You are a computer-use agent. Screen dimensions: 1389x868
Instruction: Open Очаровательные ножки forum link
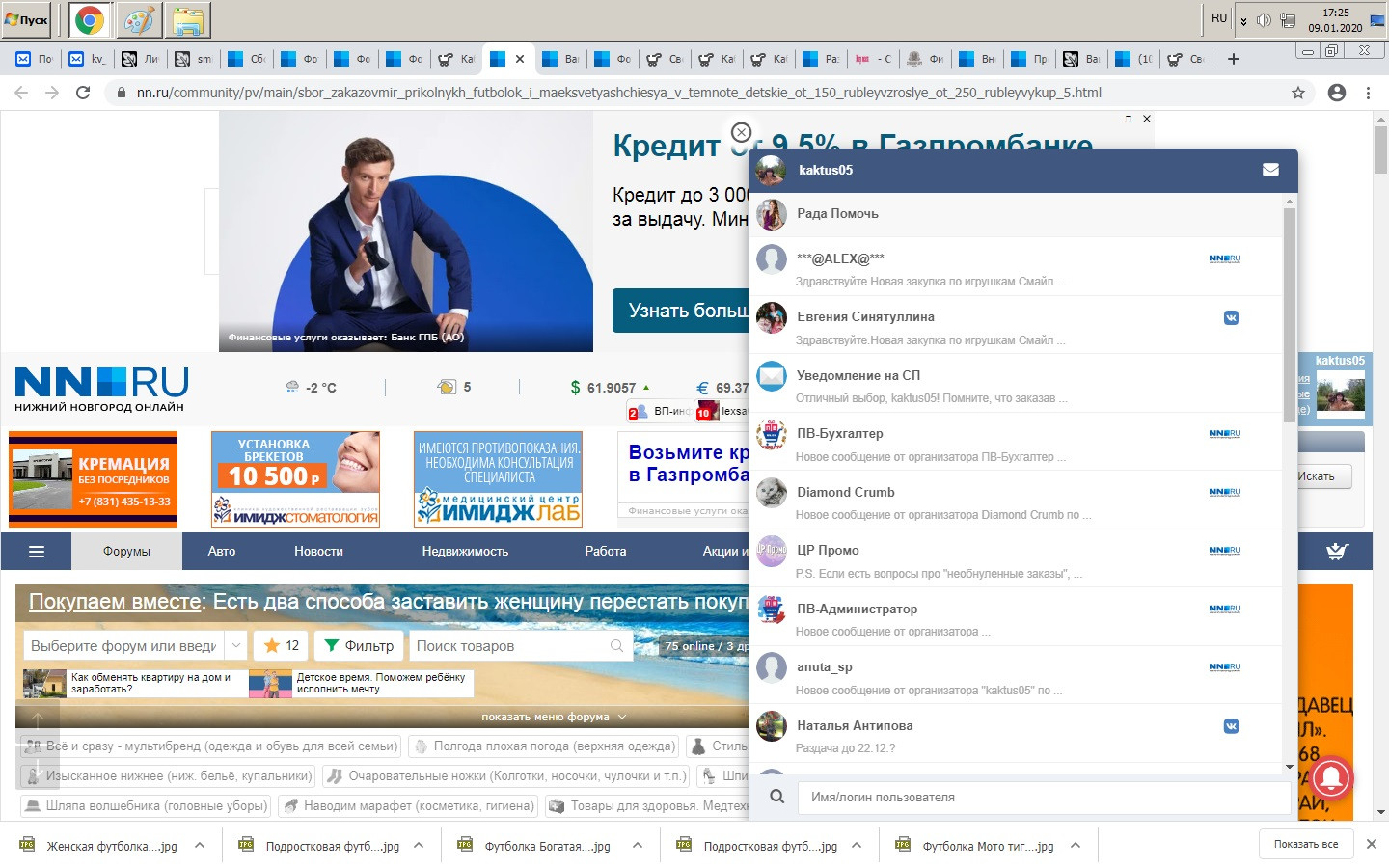[x=505, y=776]
